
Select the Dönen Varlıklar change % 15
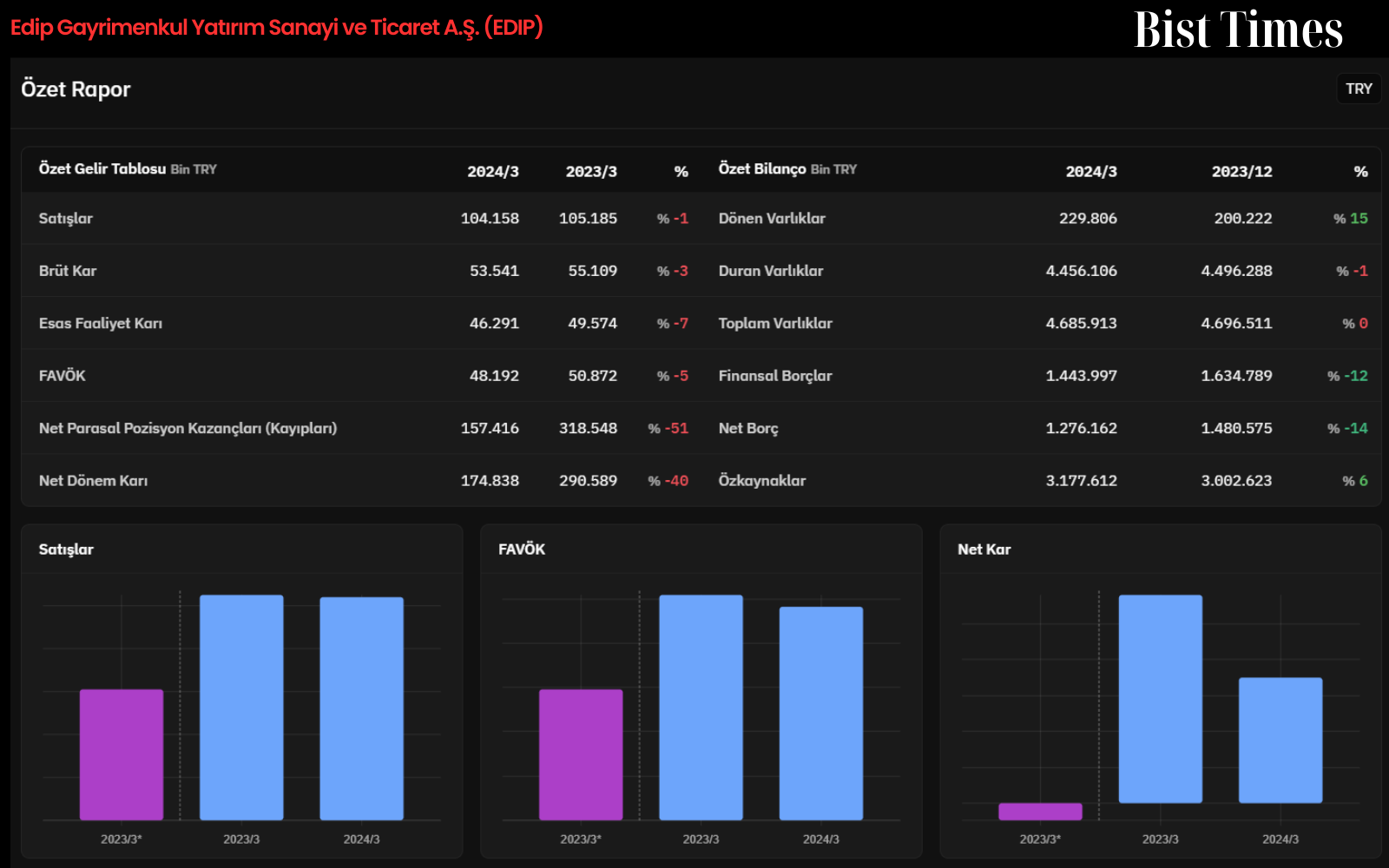pos(1351,219)
